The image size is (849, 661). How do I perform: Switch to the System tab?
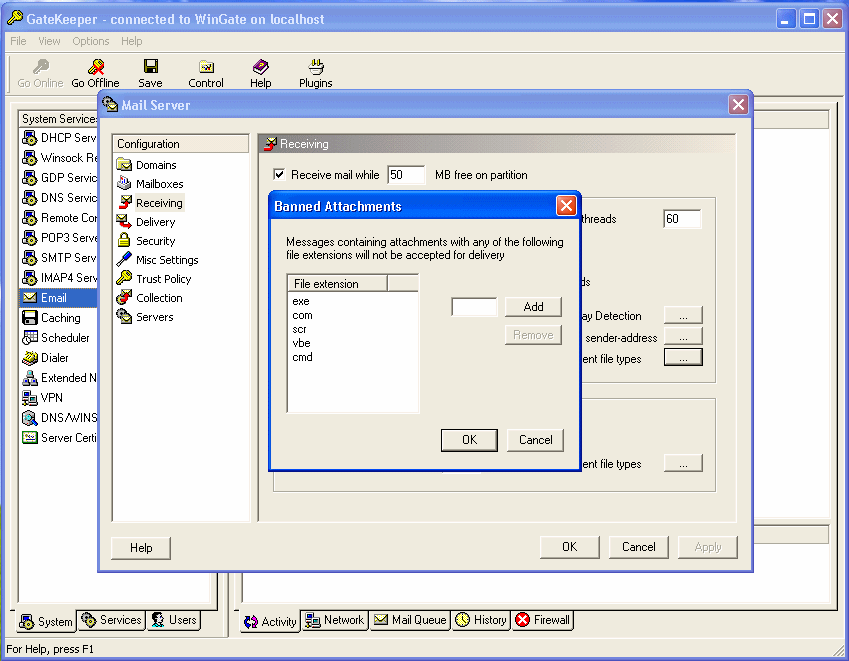(x=45, y=621)
